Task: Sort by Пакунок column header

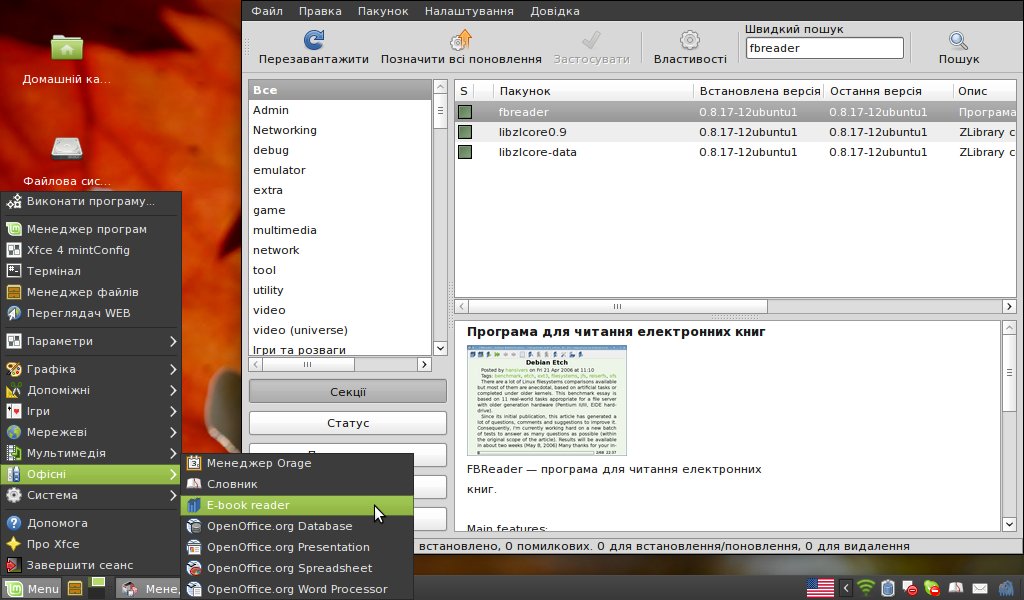Action: point(593,91)
